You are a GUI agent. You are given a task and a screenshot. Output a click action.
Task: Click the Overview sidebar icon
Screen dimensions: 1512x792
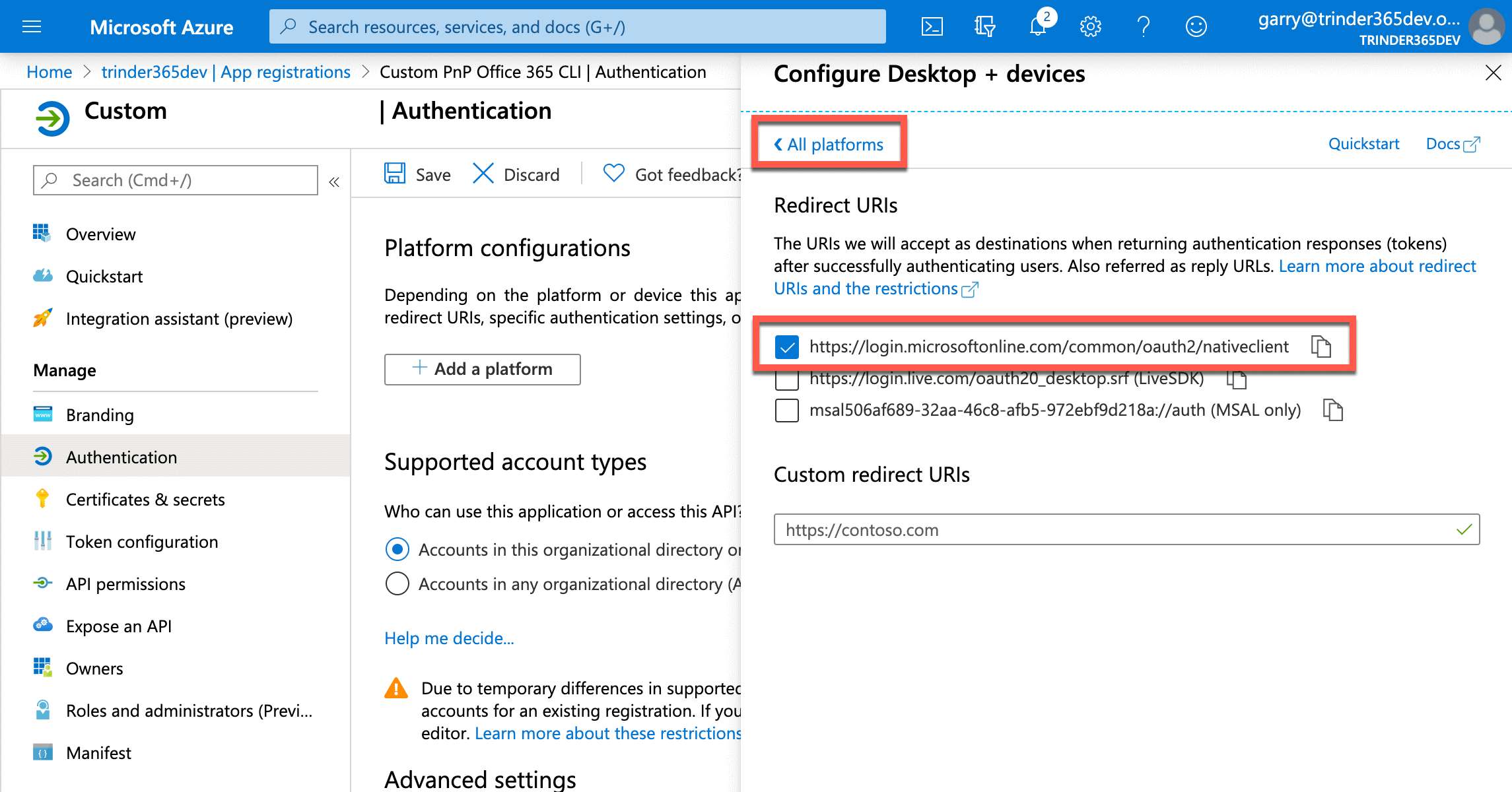[42, 234]
